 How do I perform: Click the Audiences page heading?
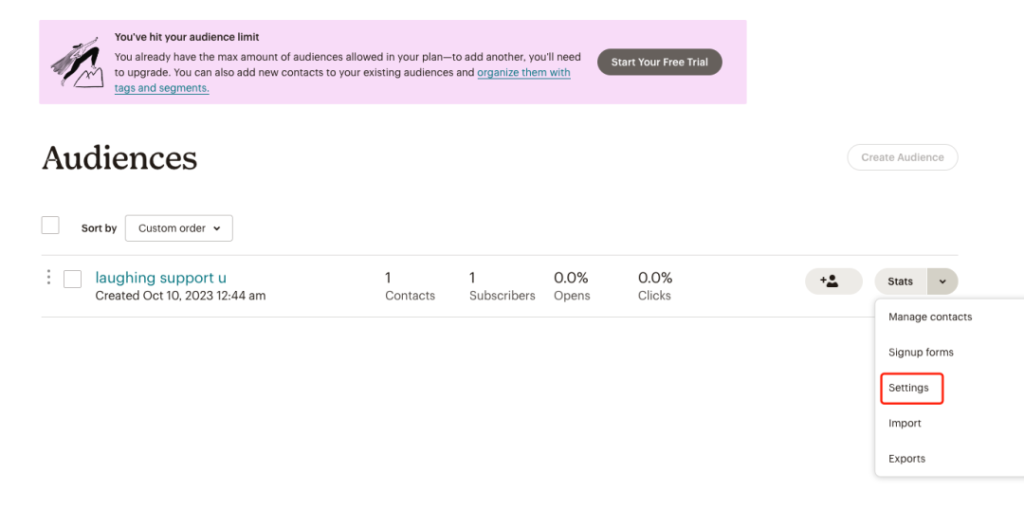pyautogui.click(x=120, y=158)
